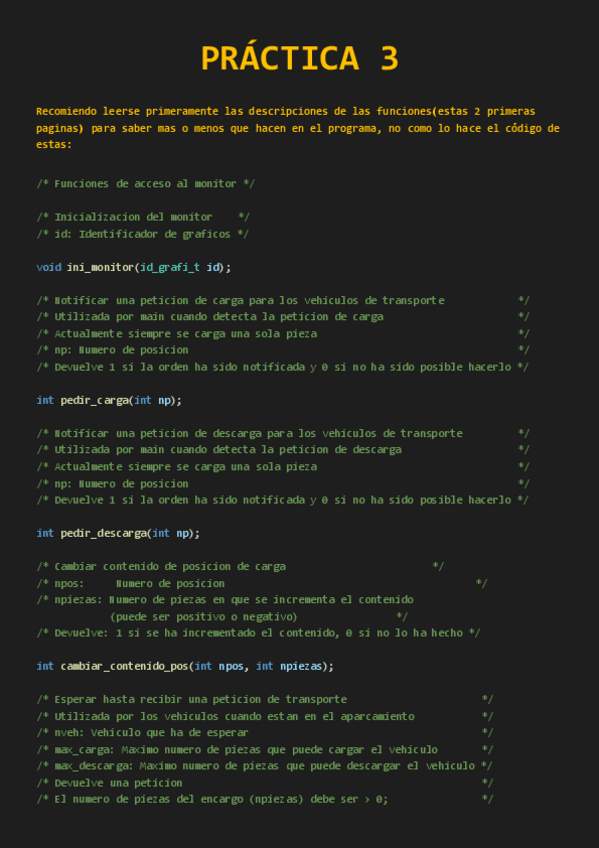The height and width of the screenshot is (848, 599).
Task: Click the PRÁCTICA 3 title heading
Action: click(300, 58)
